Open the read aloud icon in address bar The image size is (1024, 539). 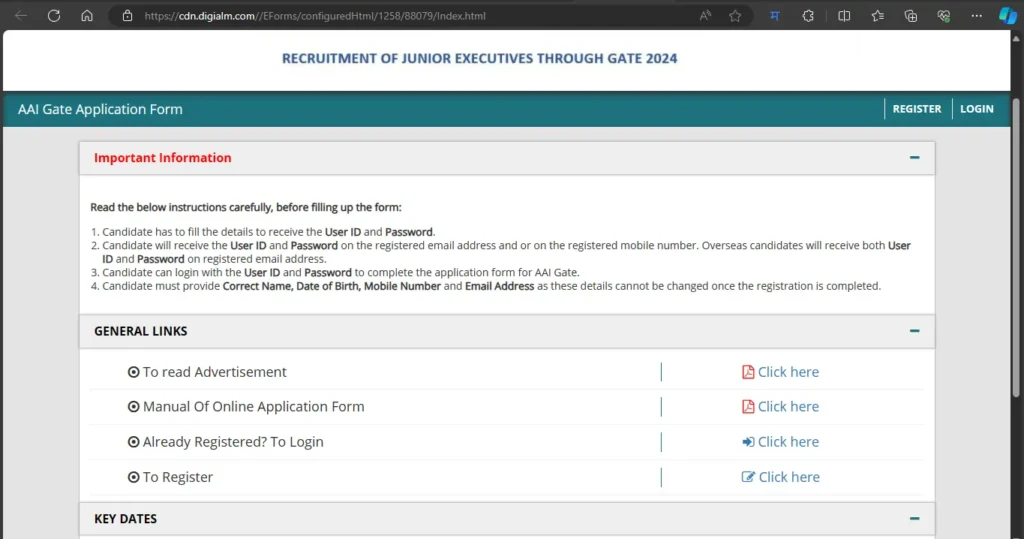point(705,16)
